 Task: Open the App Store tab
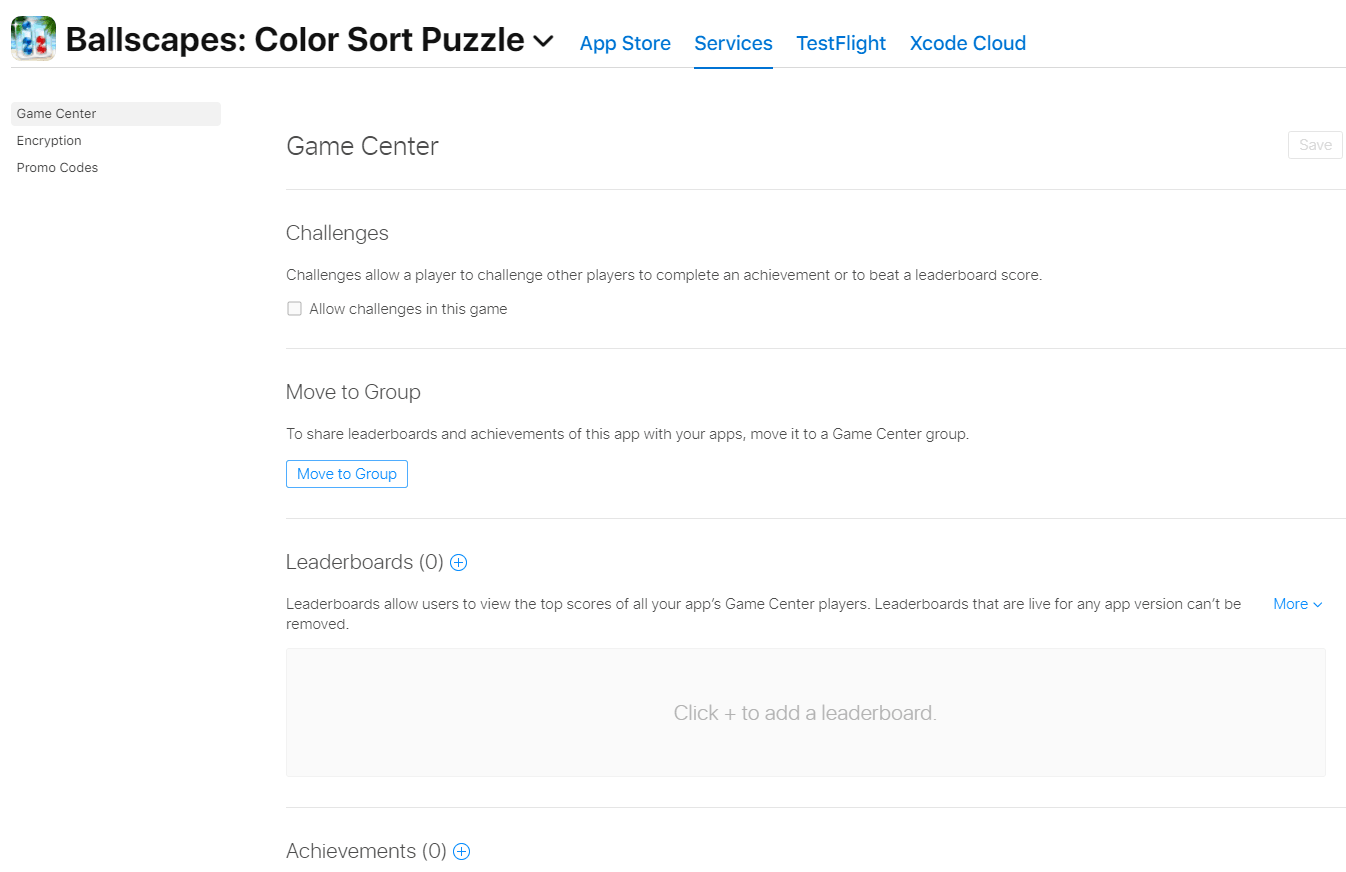pyautogui.click(x=625, y=43)
